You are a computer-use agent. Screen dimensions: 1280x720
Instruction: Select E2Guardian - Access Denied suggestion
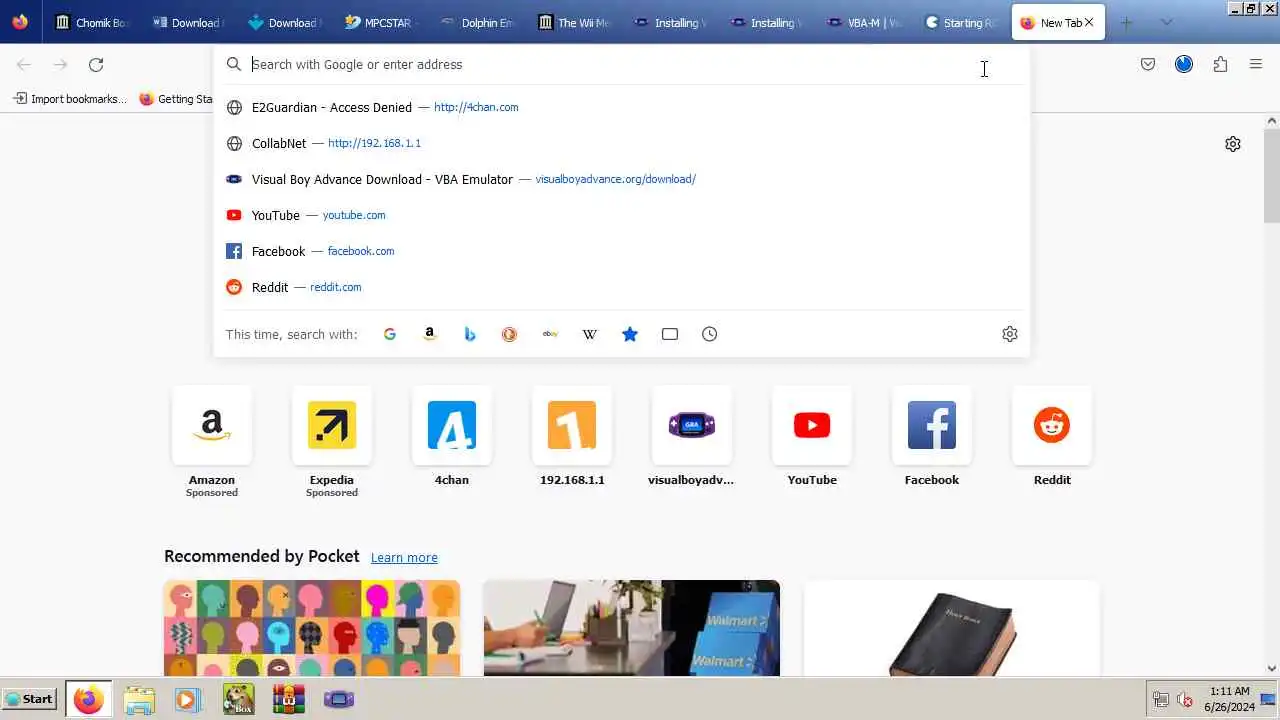click(x=621, y=107)
